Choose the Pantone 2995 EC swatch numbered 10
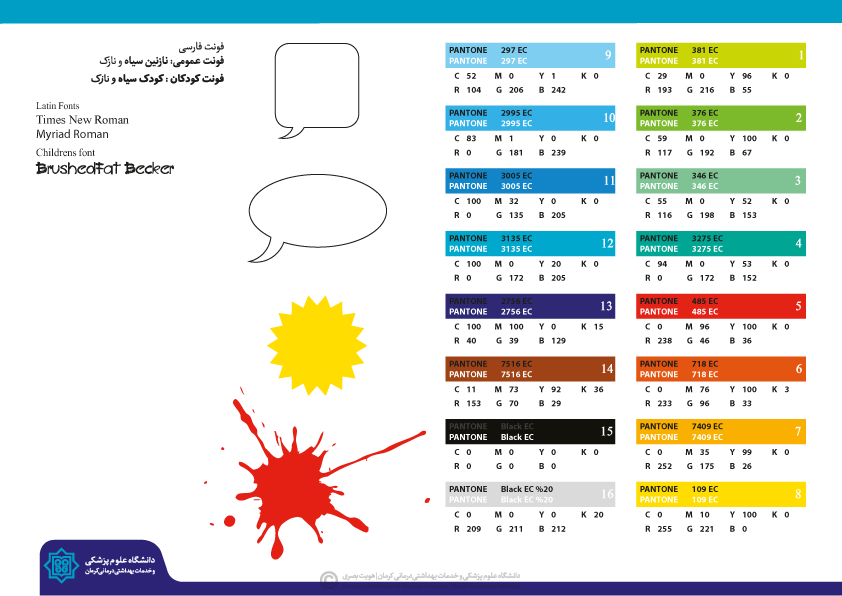Image resolution: width=842 pixels, height=596 pixels. tap(530, 118)
